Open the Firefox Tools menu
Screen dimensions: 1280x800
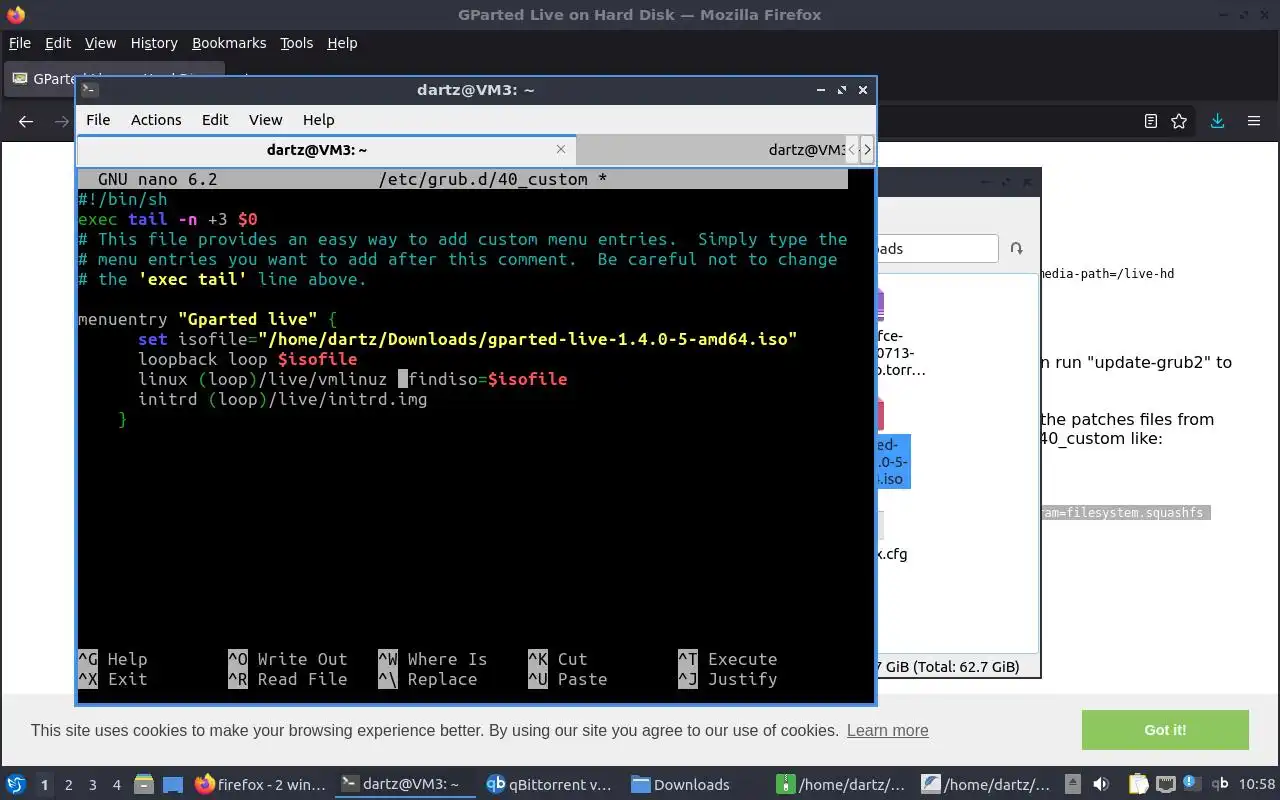pyautogui.click(x=296, y=43)
